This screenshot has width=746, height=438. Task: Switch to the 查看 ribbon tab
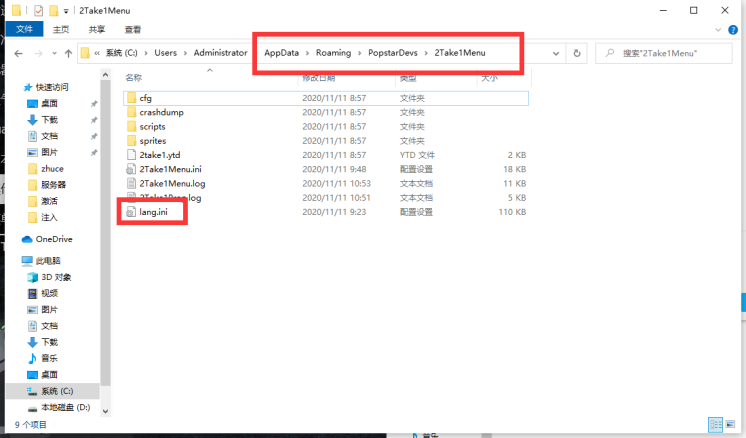coord(133,29)
